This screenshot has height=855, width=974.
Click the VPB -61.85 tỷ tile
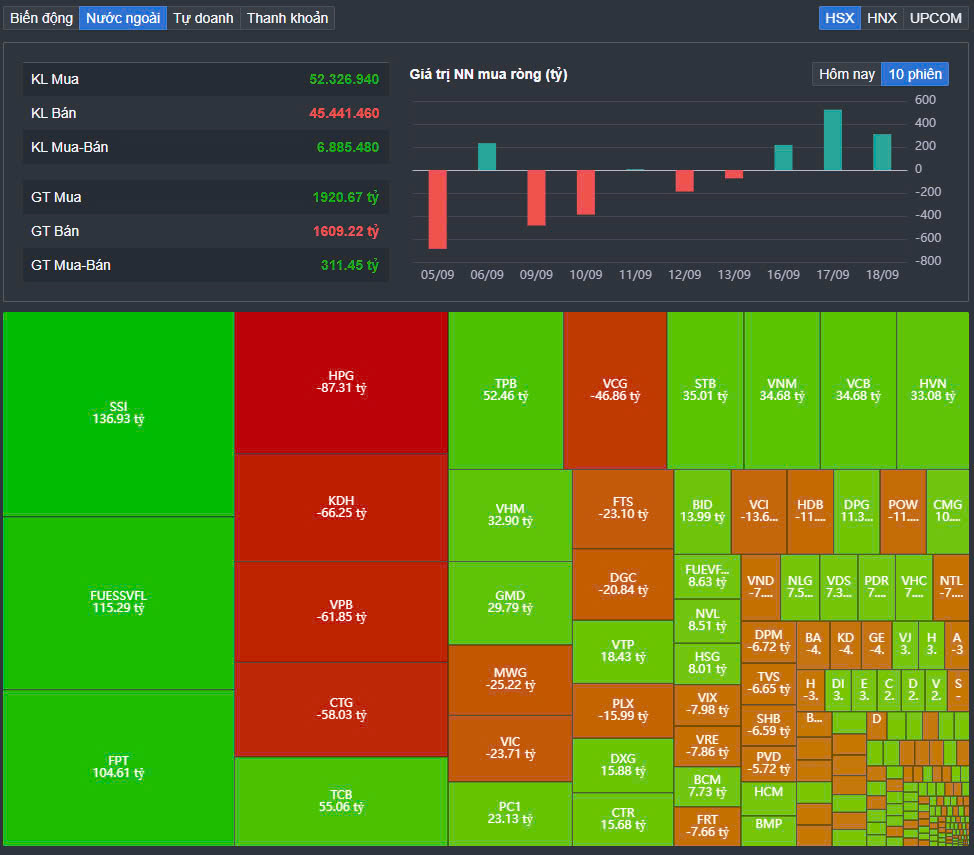341,611
